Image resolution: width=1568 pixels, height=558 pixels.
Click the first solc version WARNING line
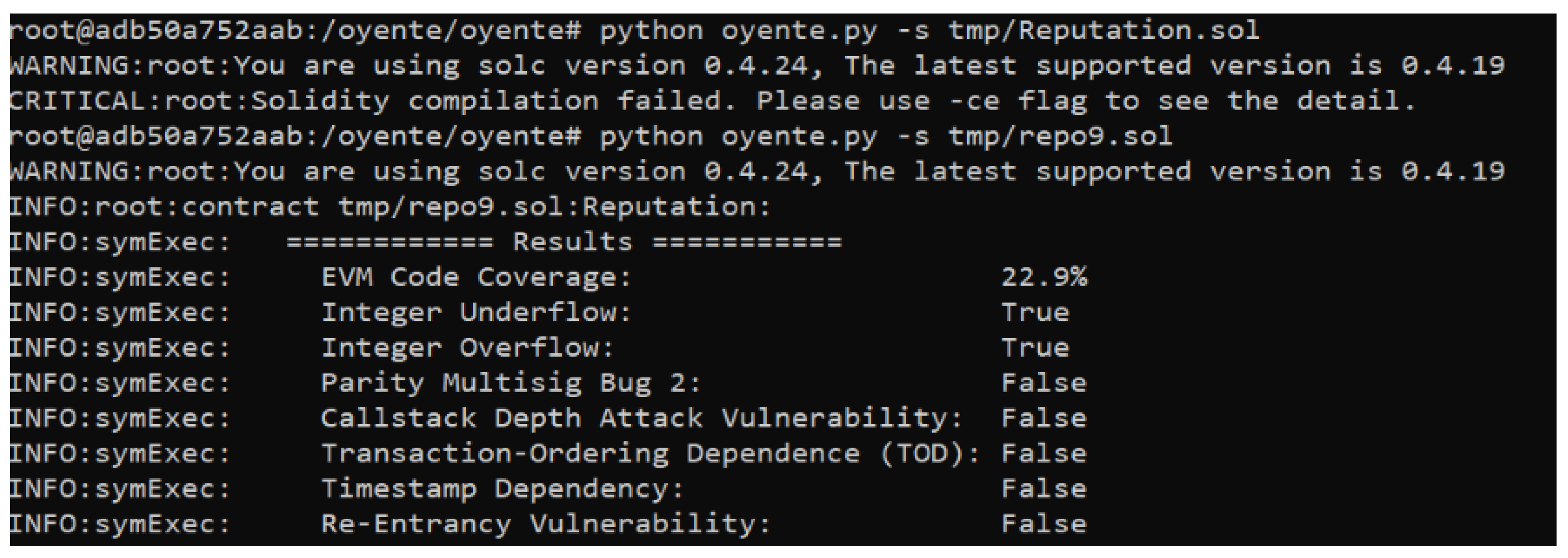click(757, 66)
